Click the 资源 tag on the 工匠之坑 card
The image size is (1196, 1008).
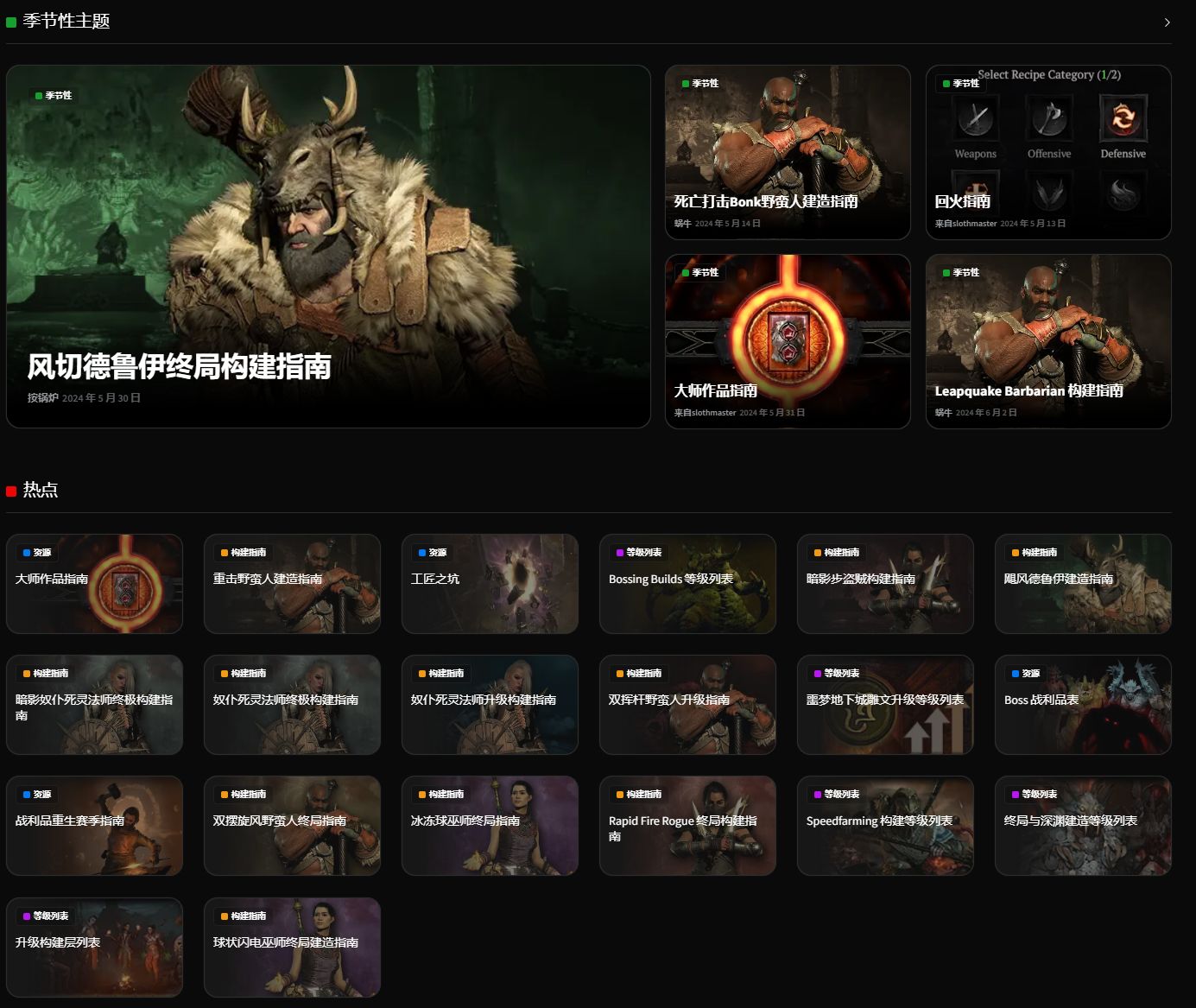pyautogui.click(x=433, y=553)
